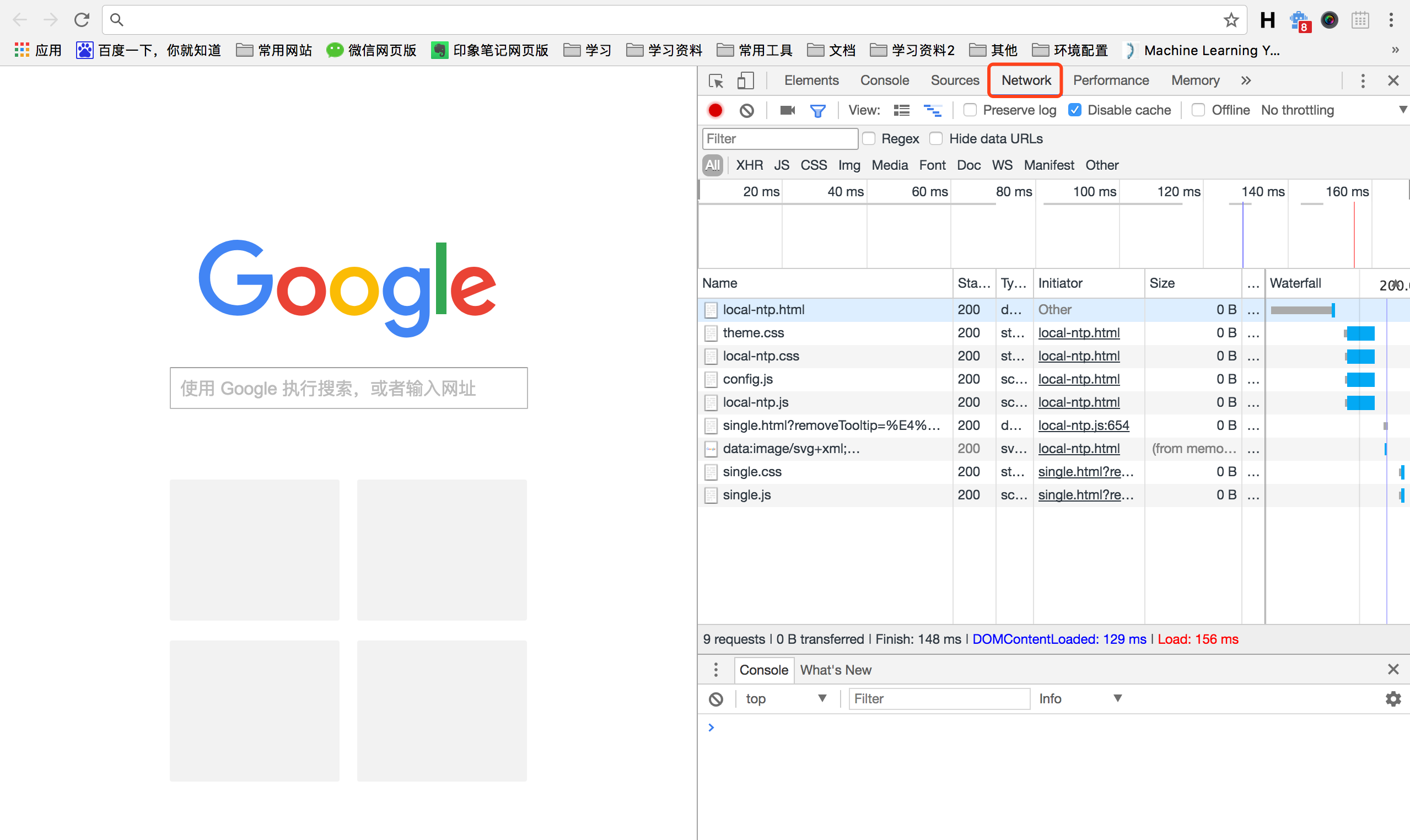
Task: Switch waterfall to overview view
Action: click(x=933, y=110)
